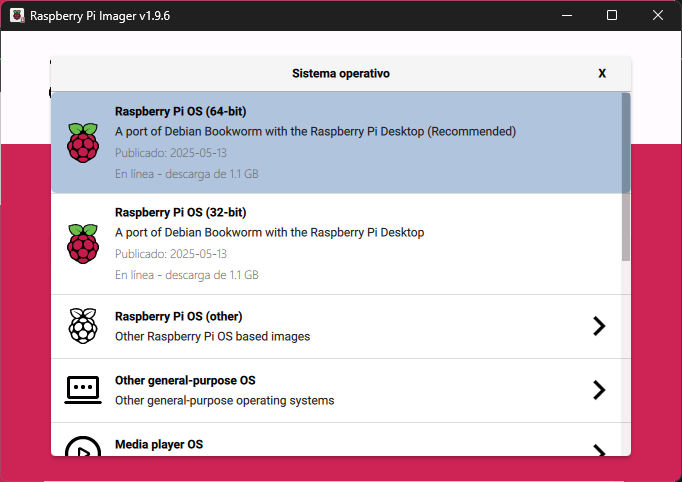
Task: Click the monitor icon for general-purpose OS
Action: (x=83, y=390)
